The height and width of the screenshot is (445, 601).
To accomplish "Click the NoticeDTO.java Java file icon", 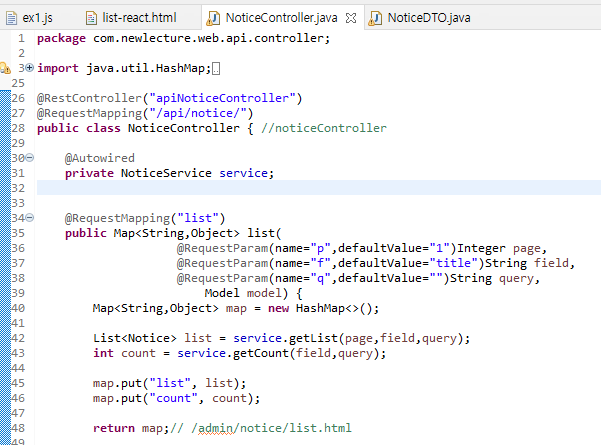I will pyautogui.click(x=375, y=18).
